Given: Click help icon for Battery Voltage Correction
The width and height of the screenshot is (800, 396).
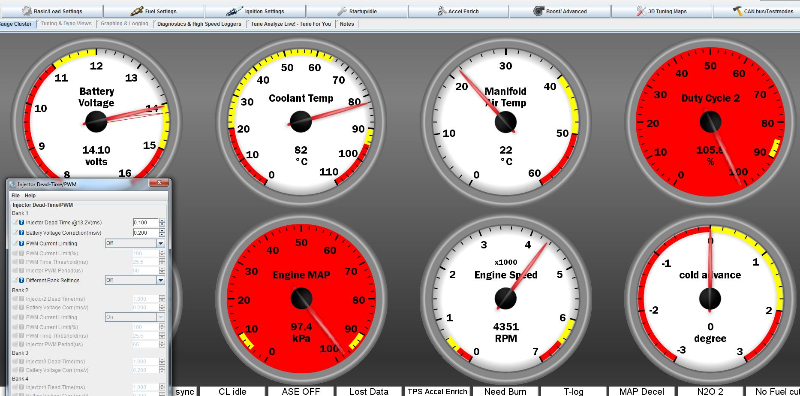Looking at the screenshot, I should [x=22, y=233].
